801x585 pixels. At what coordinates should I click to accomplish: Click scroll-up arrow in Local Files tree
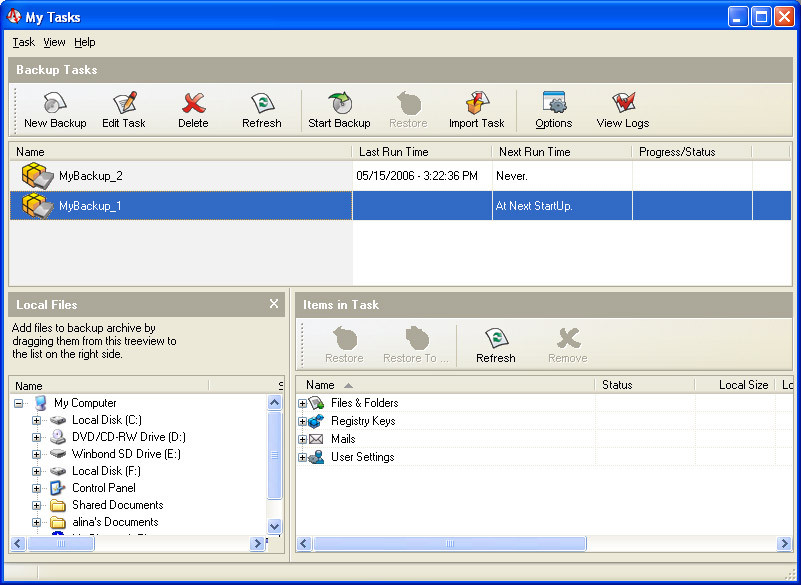pos(274,403)
